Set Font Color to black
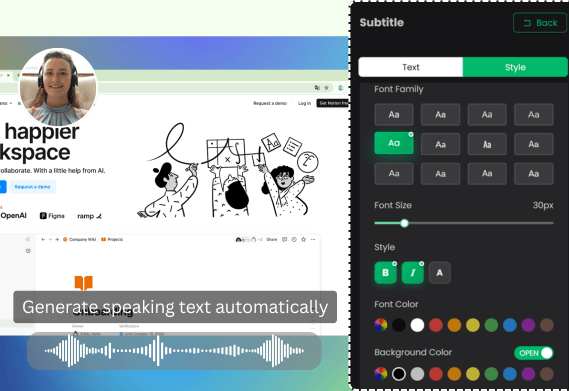Viewport: 569px width, 391px height. click(399, 325)
